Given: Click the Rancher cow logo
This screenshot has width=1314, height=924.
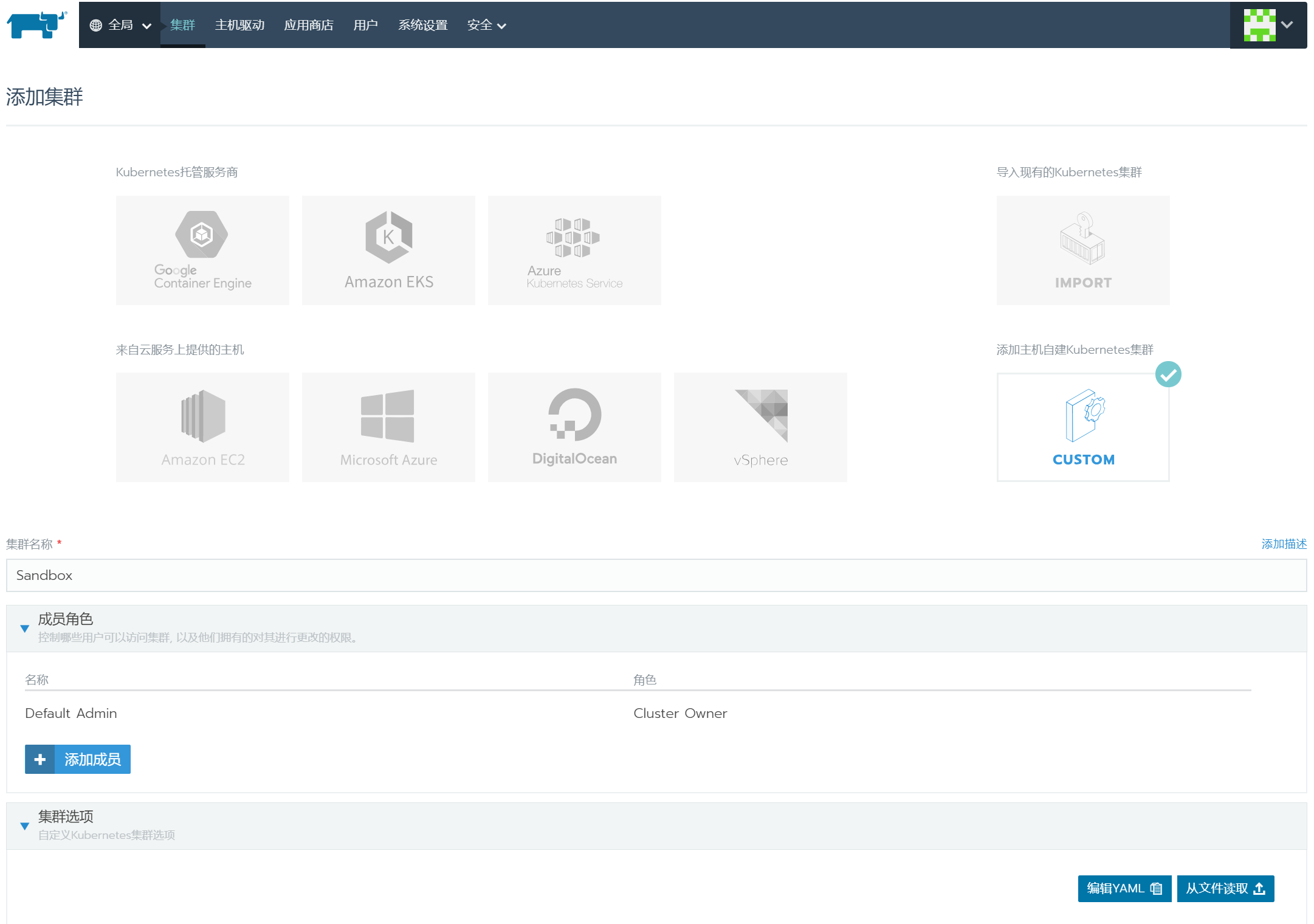Looking at the screenshot, I should pyautogui.click(x=36, y=24).
